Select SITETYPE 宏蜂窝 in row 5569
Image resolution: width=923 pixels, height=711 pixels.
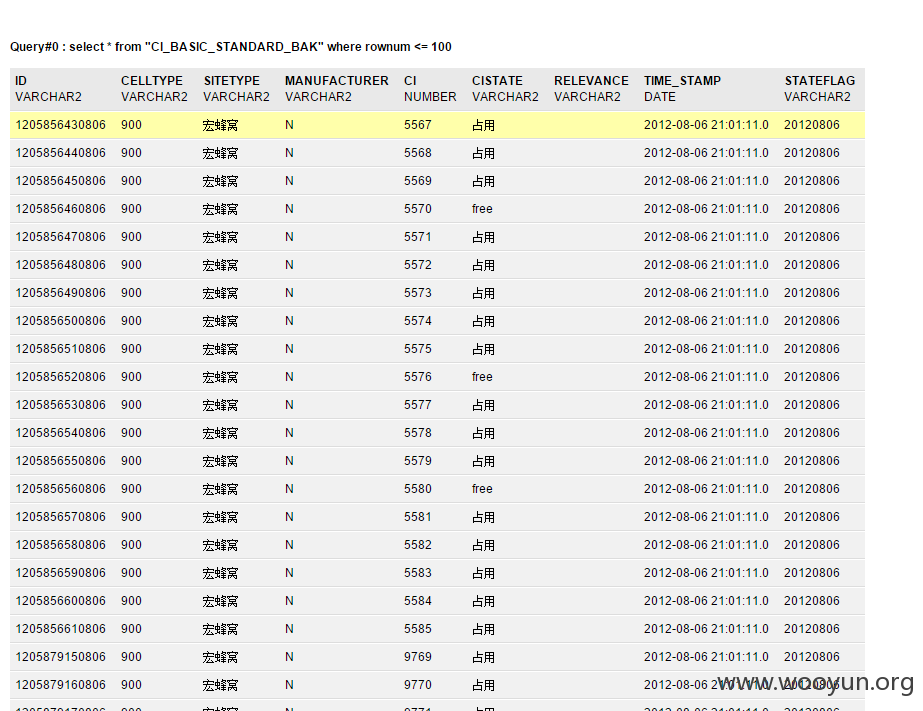click(221, 181)
